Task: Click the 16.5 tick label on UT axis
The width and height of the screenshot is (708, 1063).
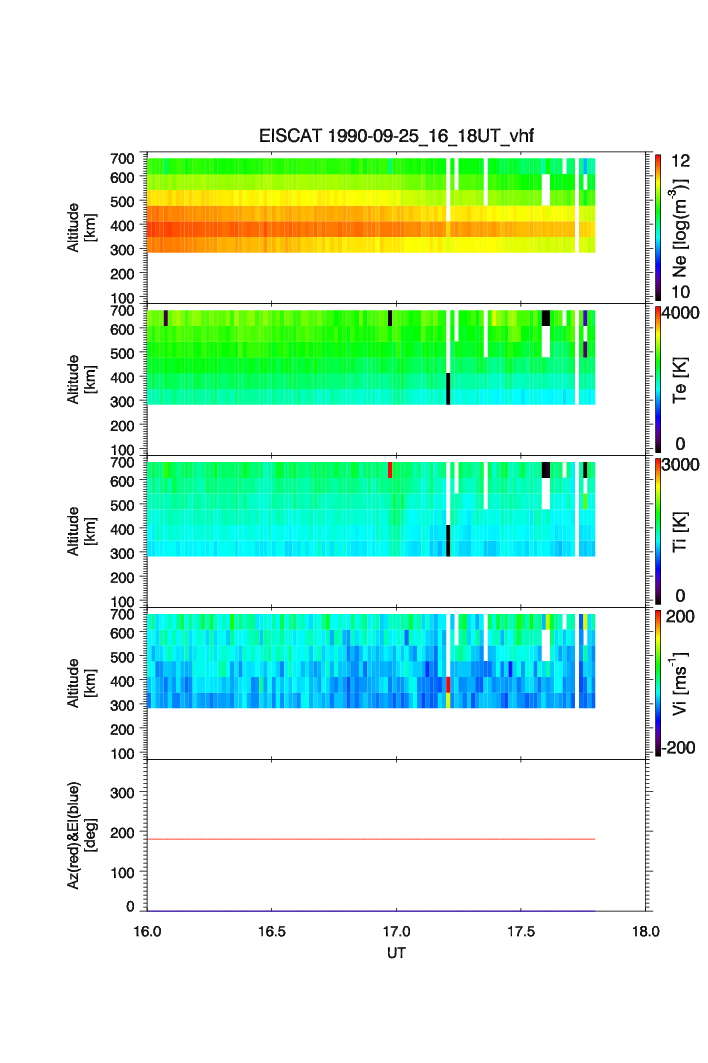Action: (271, 931)
